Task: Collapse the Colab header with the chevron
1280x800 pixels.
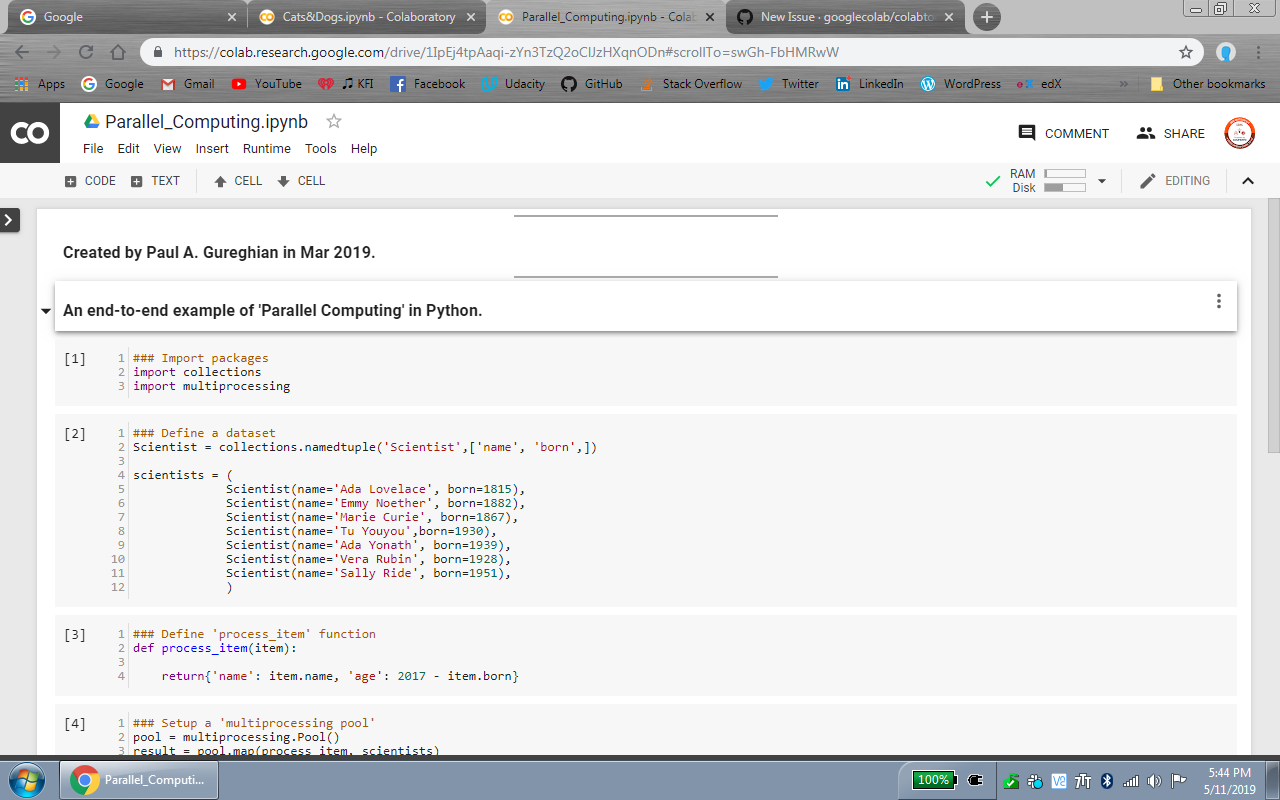Action: 1248,181
